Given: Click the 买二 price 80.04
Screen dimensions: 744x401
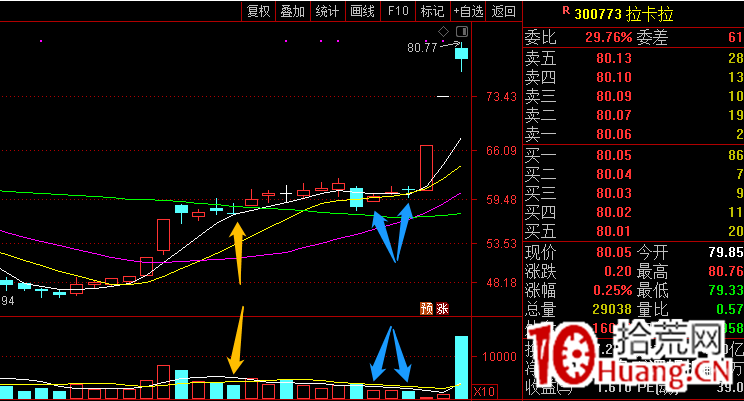Looking at the screenshot, I should (614, 174).
